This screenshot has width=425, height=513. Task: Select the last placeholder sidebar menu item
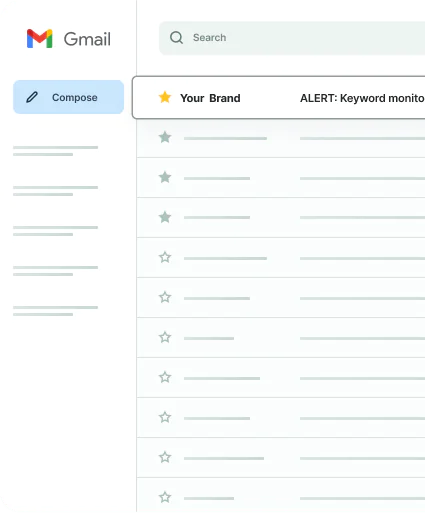(x=55, y=311)
